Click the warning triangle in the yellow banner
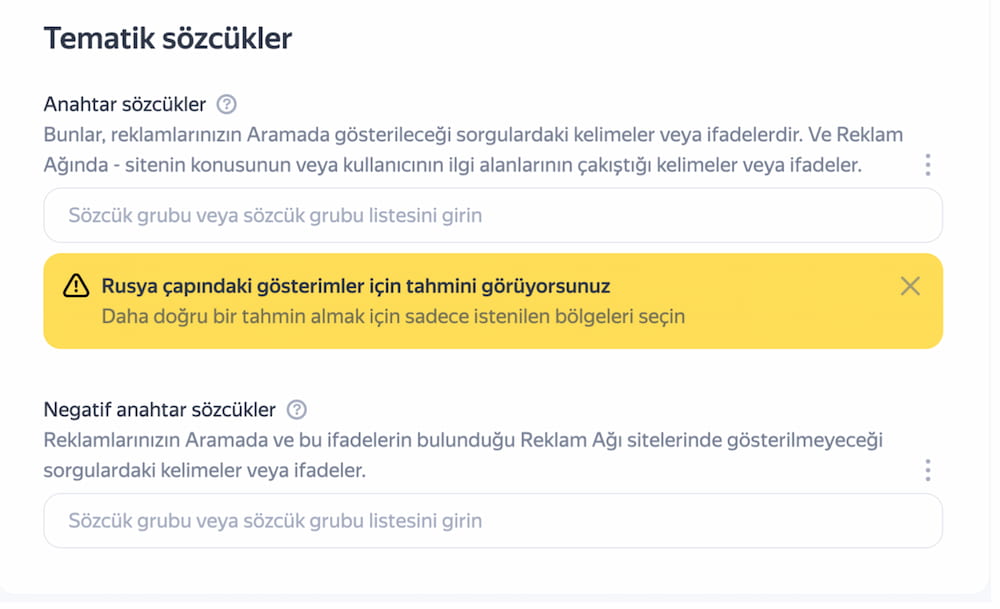1000x609 pixels. [x=76, y=286]
